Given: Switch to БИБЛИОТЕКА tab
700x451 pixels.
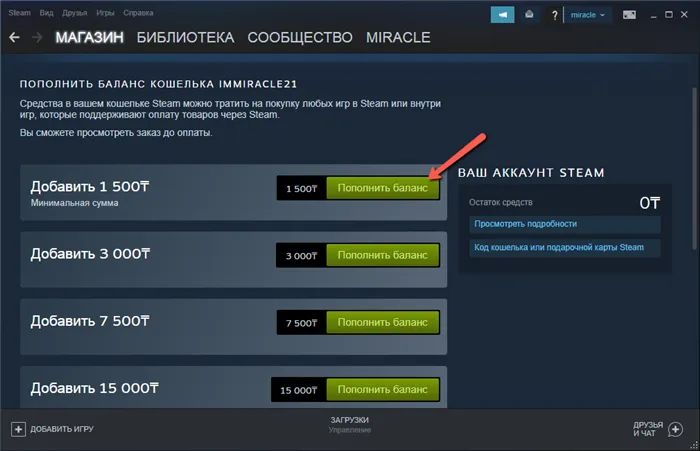Looking at the screenshot, I should [185, 38].
